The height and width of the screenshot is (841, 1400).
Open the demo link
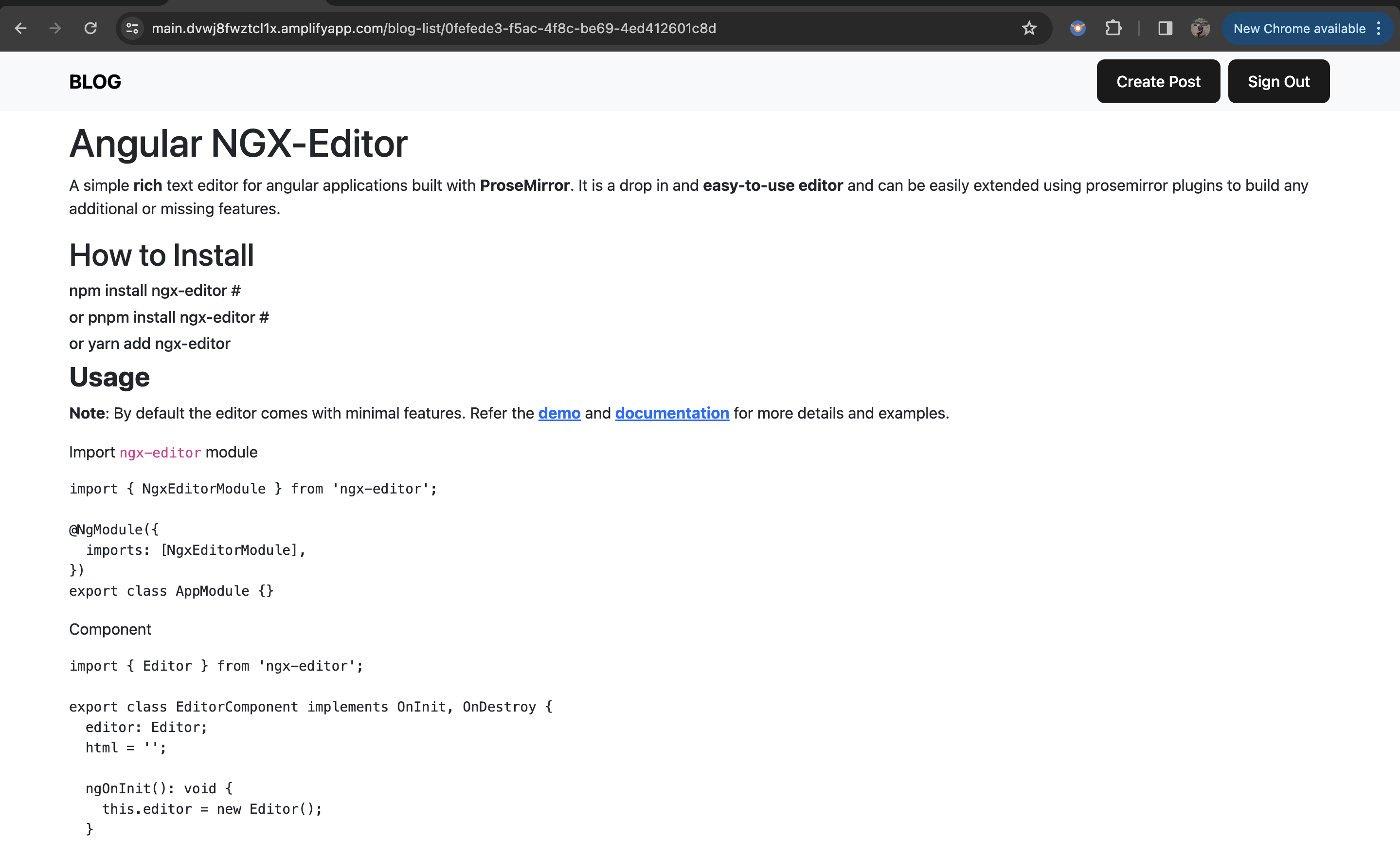tap(559, 413)
